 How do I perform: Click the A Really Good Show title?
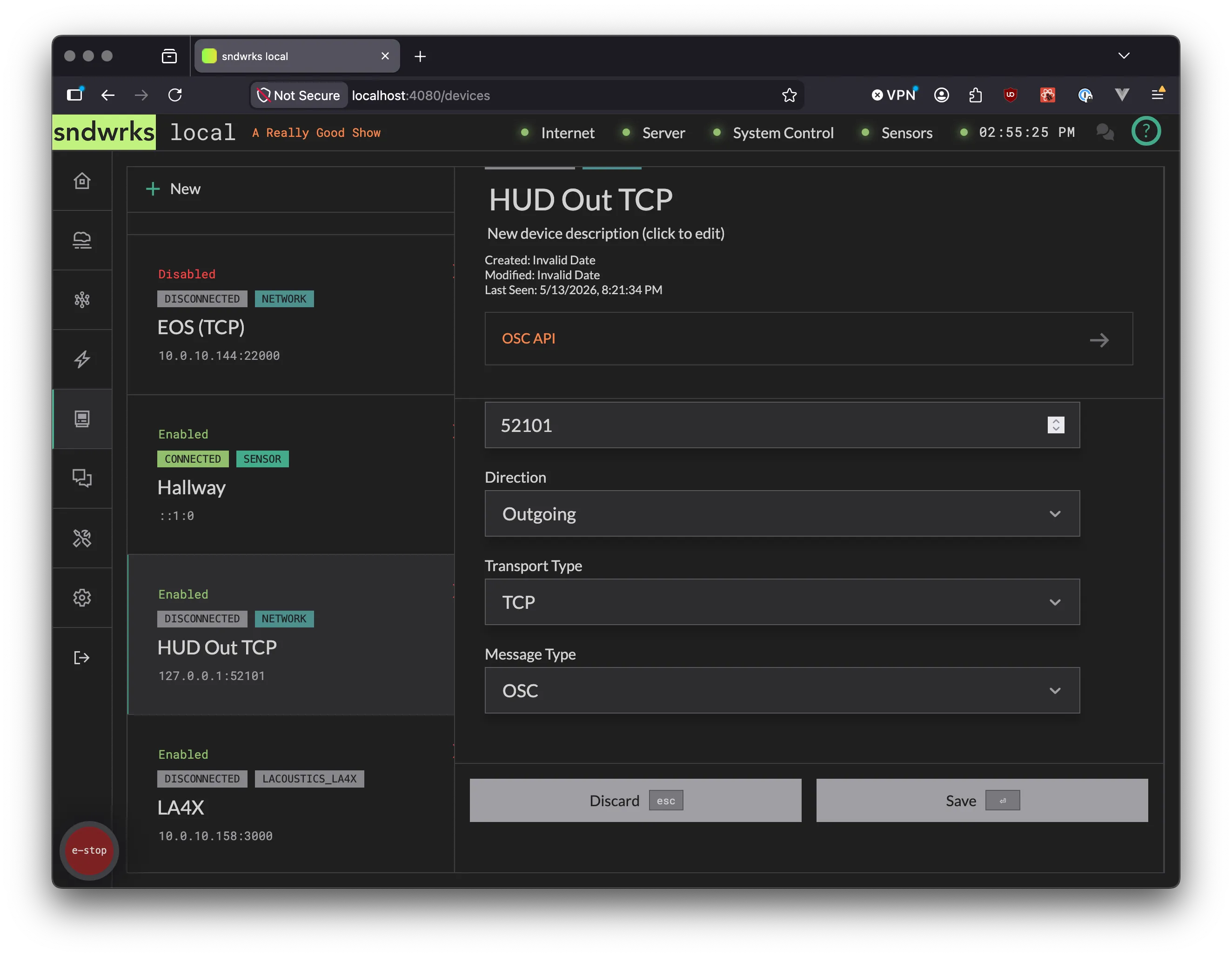click(316, 133)
